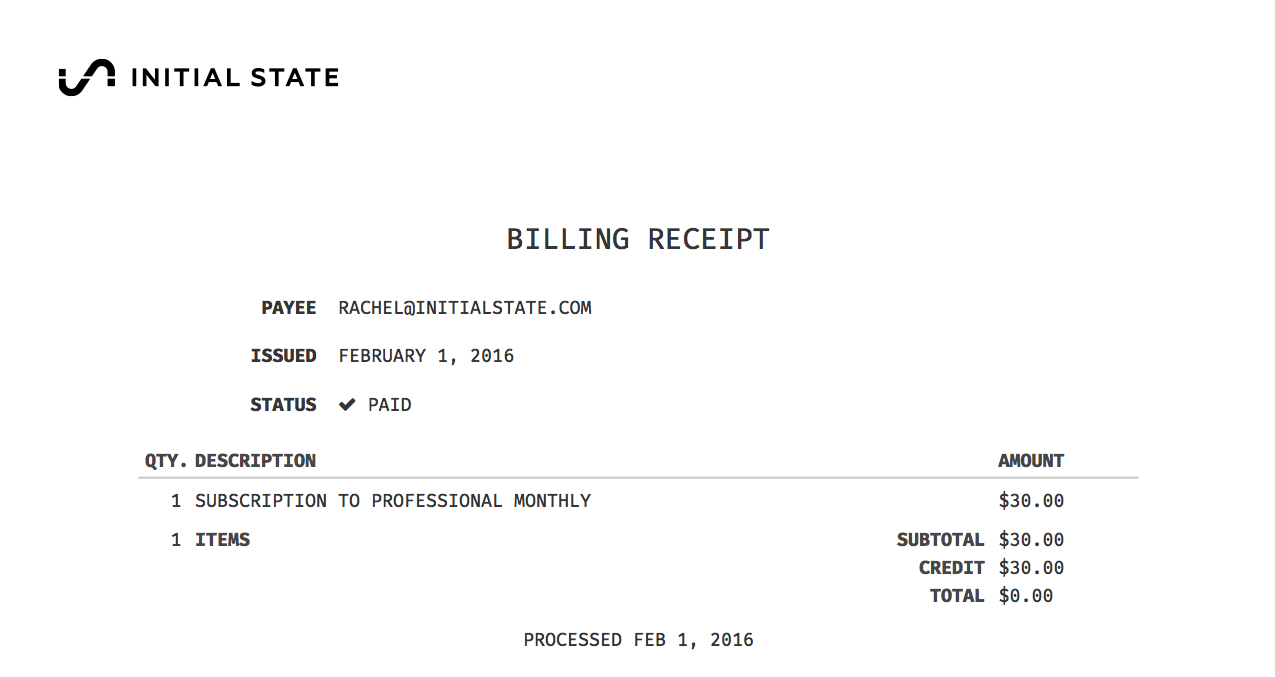
Task: Click the ITEMS count label
Action: tap(222, 540)
